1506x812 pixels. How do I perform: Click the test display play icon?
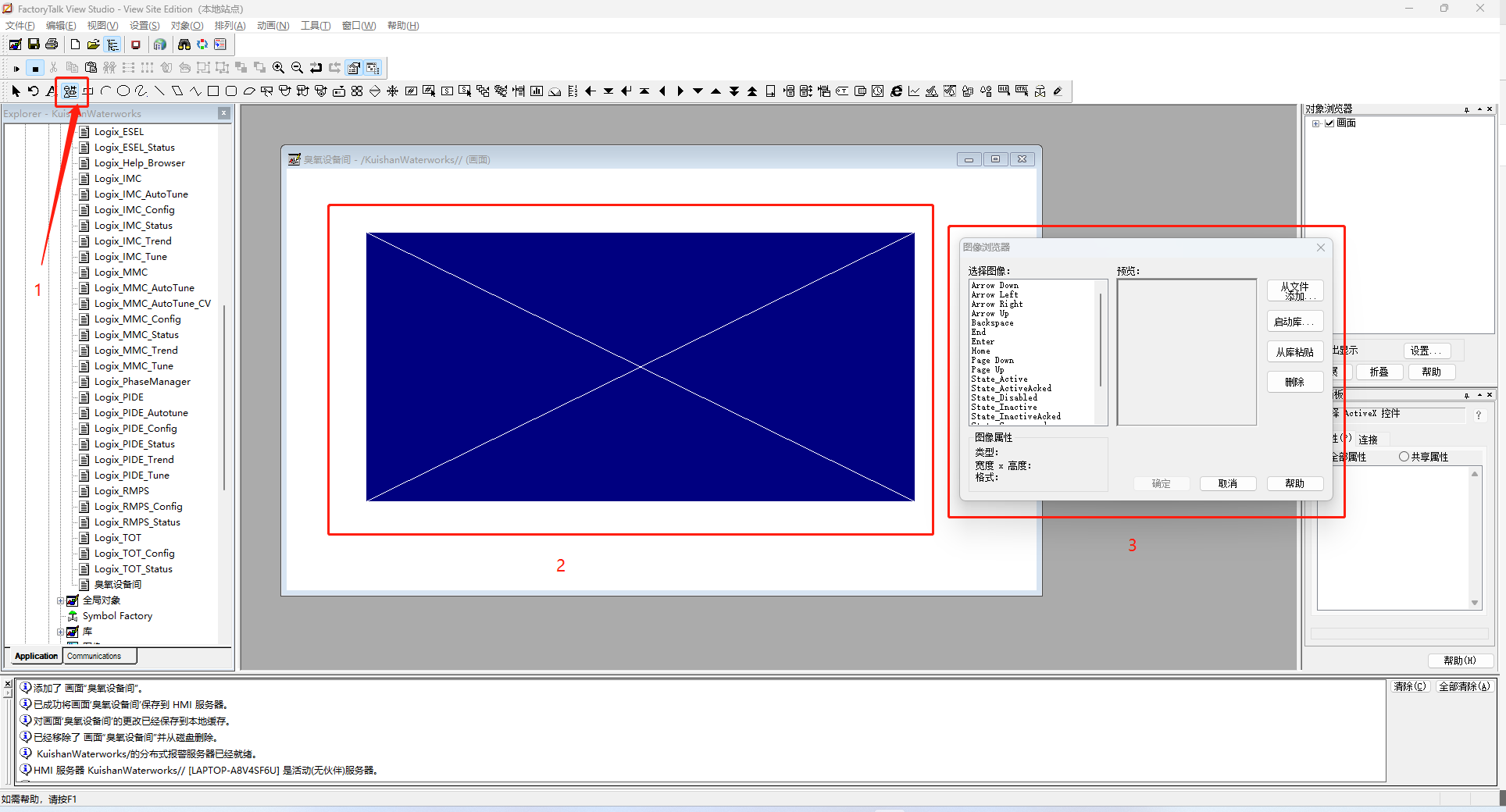coord(16,68)
